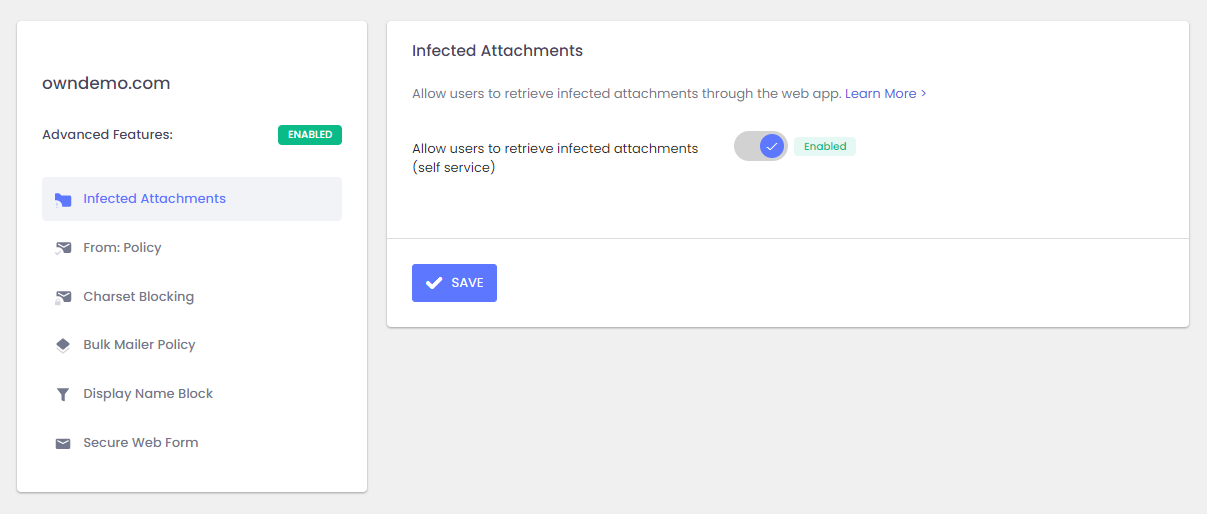Click the Display Name Block funnel icon

[x=63, y=394]
